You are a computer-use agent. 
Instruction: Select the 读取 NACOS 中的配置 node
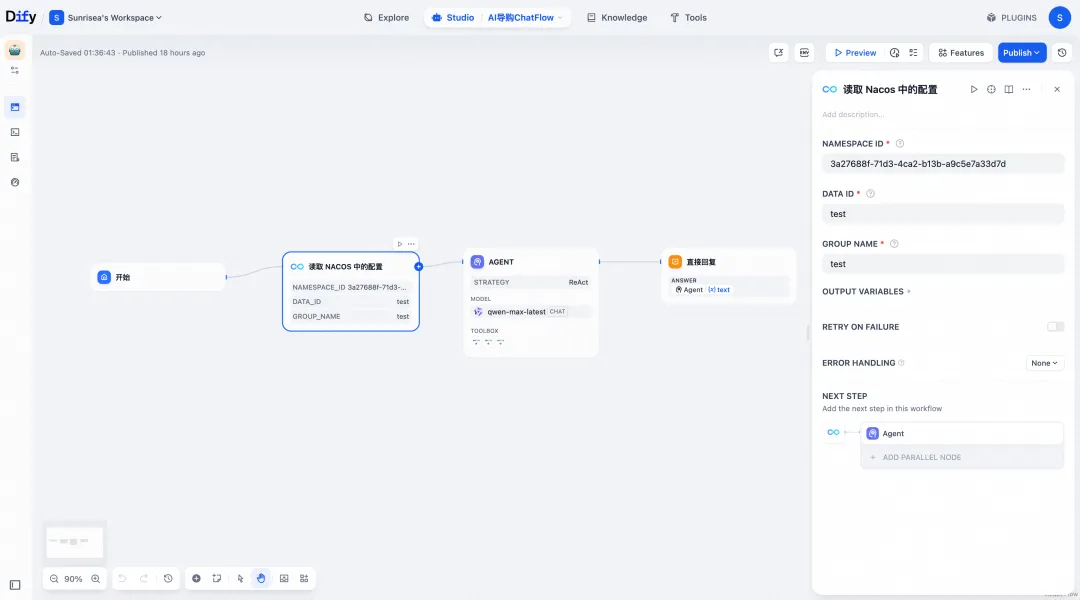(351, 291)
